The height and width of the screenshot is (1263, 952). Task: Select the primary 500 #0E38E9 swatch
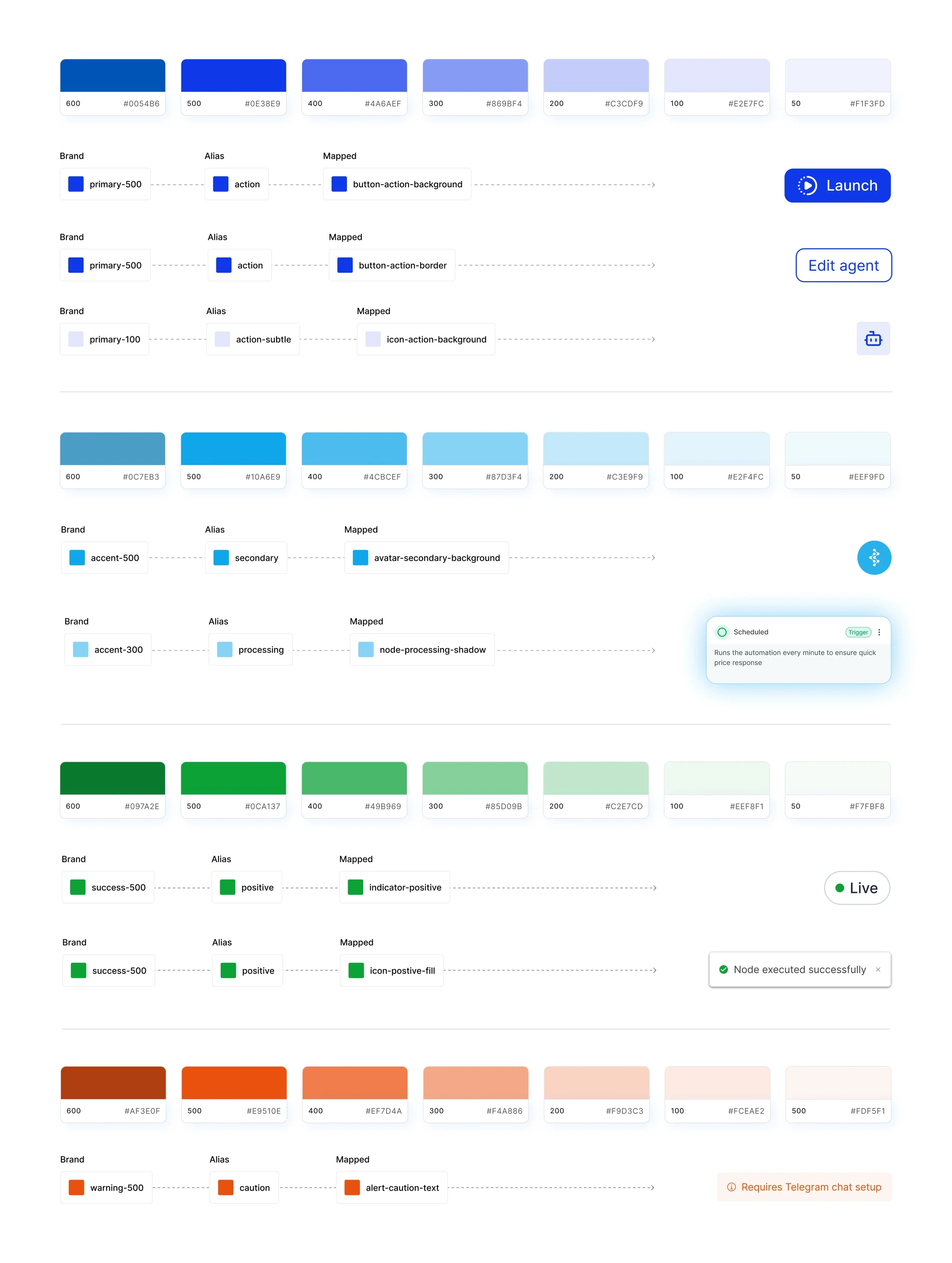tap(233, 87)
